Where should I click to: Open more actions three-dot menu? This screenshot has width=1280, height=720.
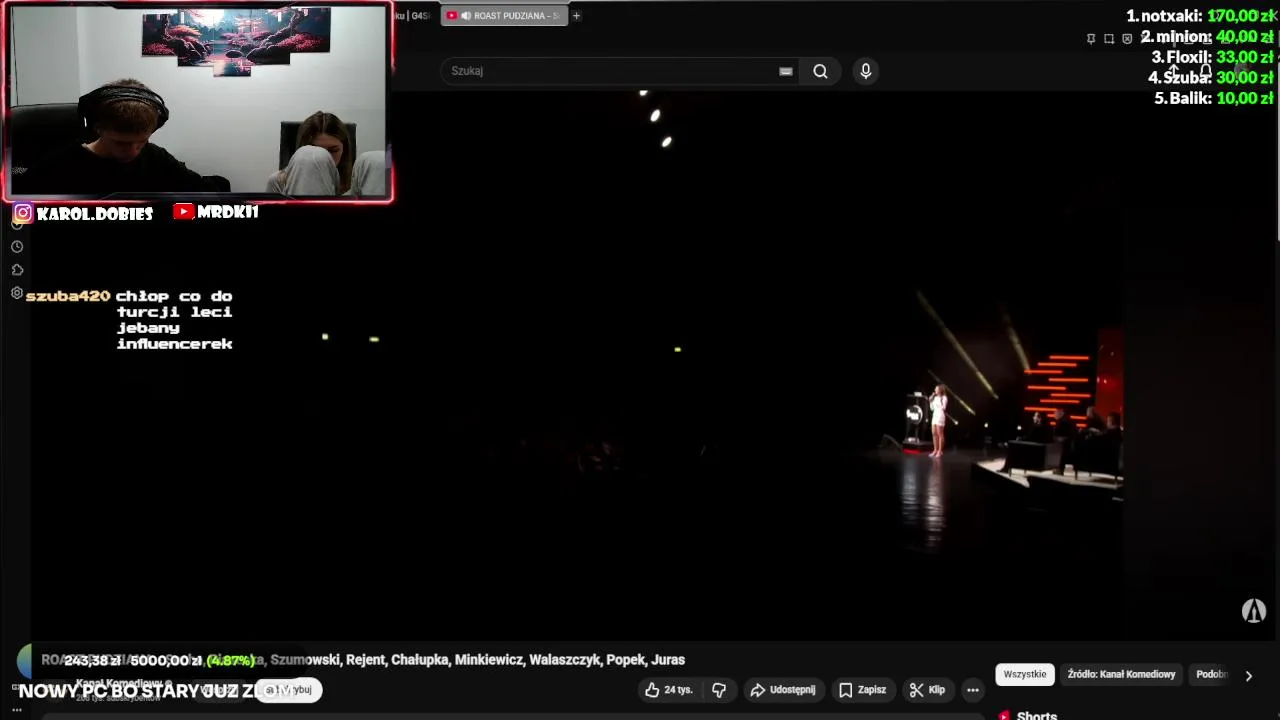pyautogui.click(x=973, y=690)
